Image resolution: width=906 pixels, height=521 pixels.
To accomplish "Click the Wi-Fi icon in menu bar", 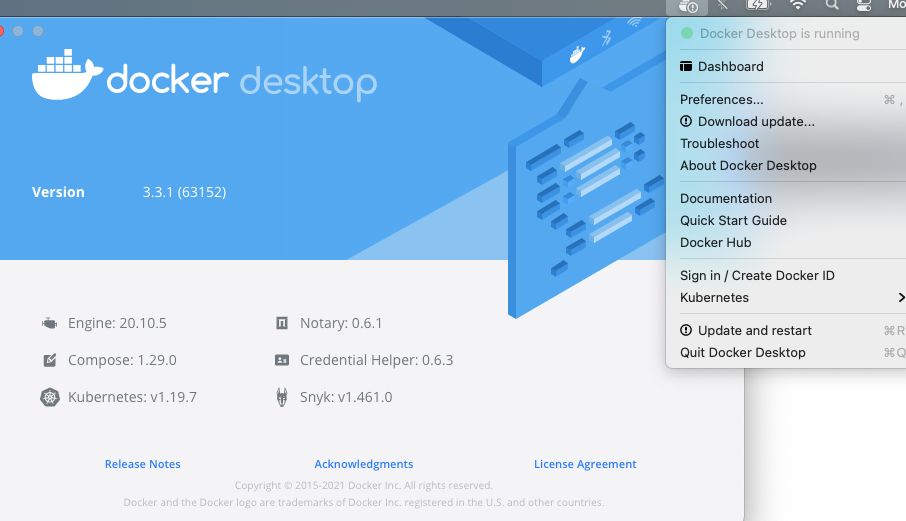I will tap(797, 5).
